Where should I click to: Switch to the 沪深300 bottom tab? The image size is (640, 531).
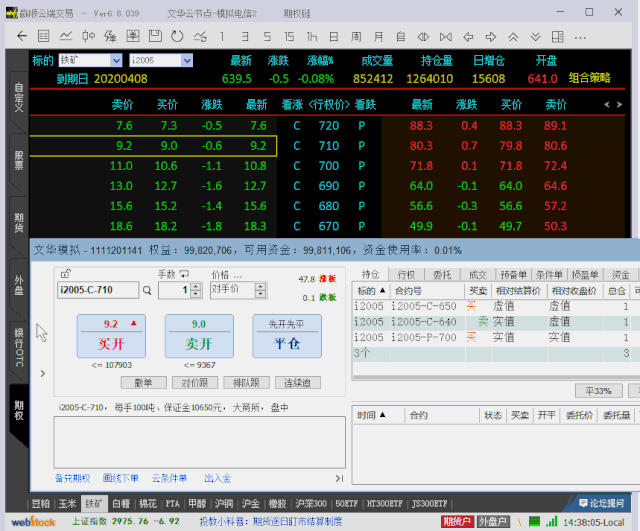point(311,504)
